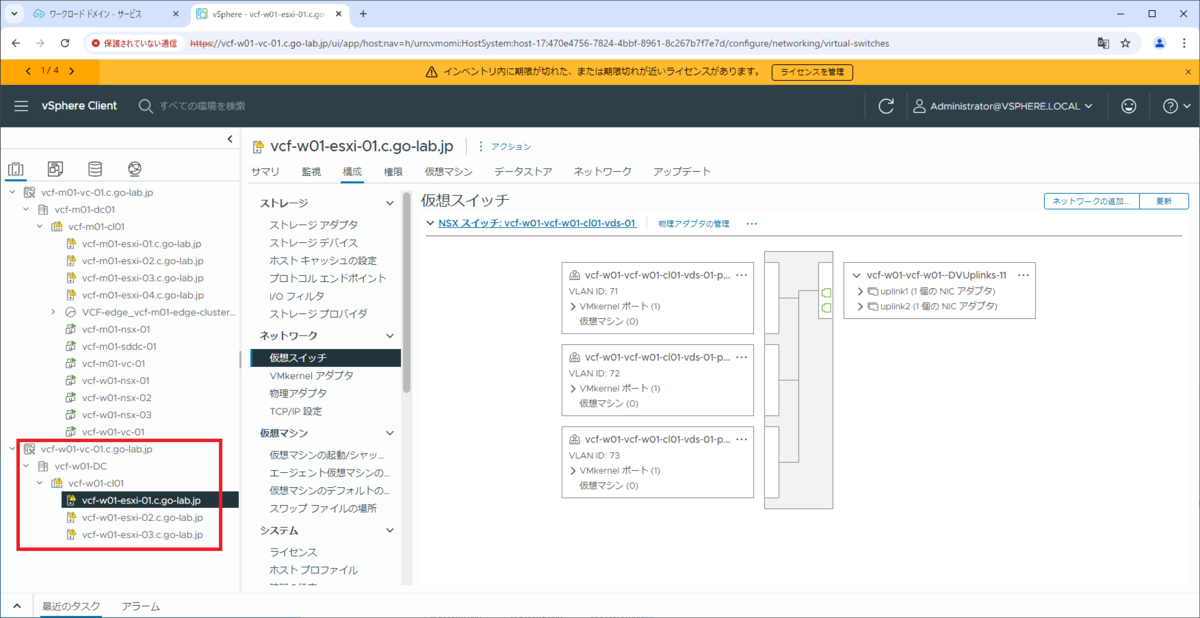1200x618 pixels.
Task: Switch to the サマリ tab
Action: point(265,172)
